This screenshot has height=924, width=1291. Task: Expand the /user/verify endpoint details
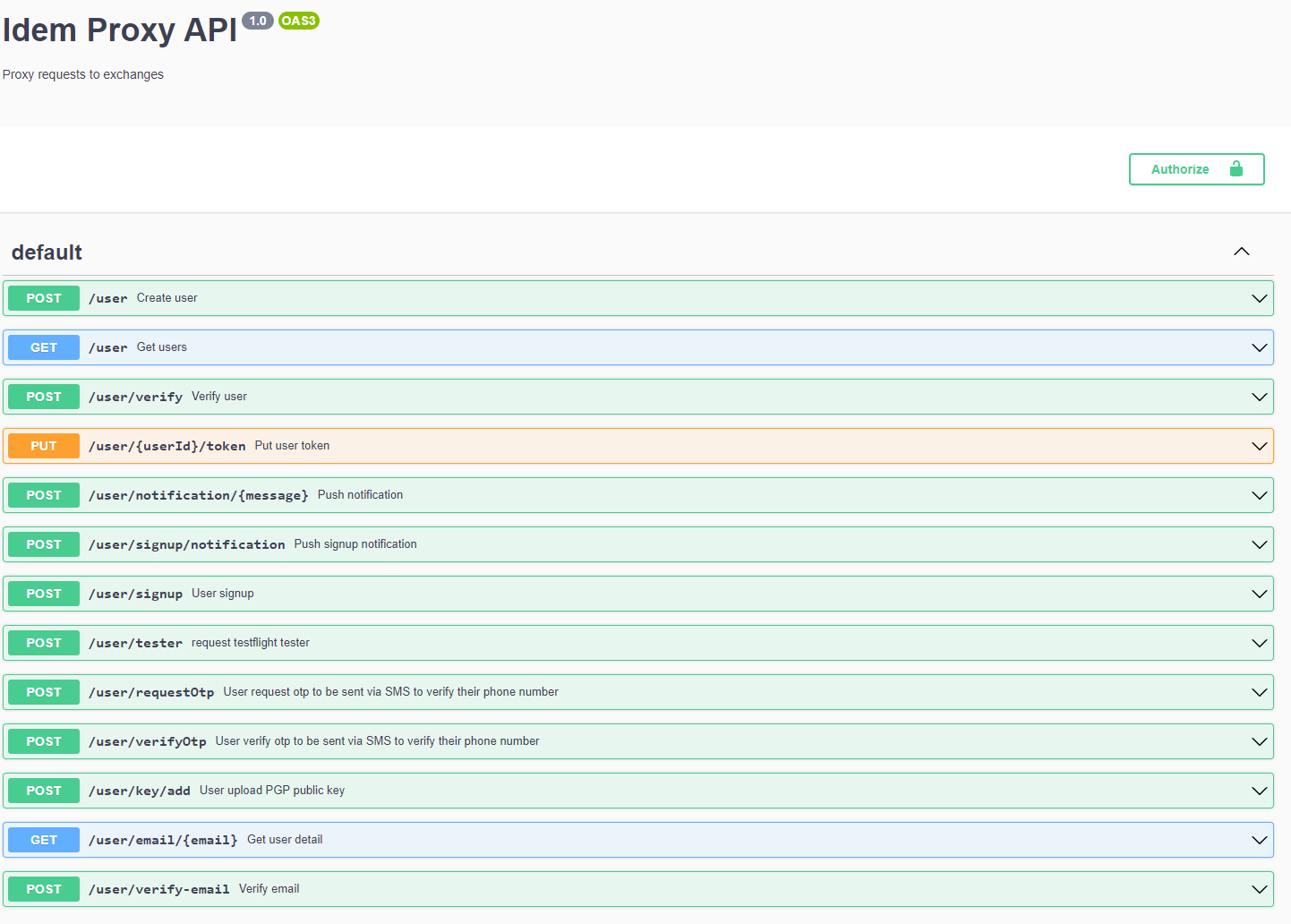point(1259,396)
